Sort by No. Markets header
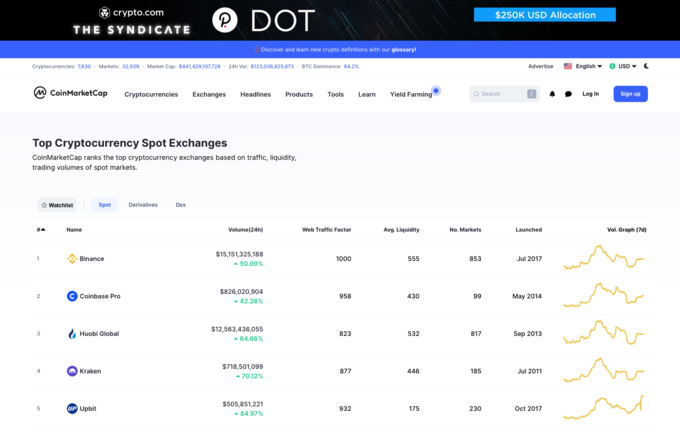Viewport: 680px width, 428px height. coord(465,229)
